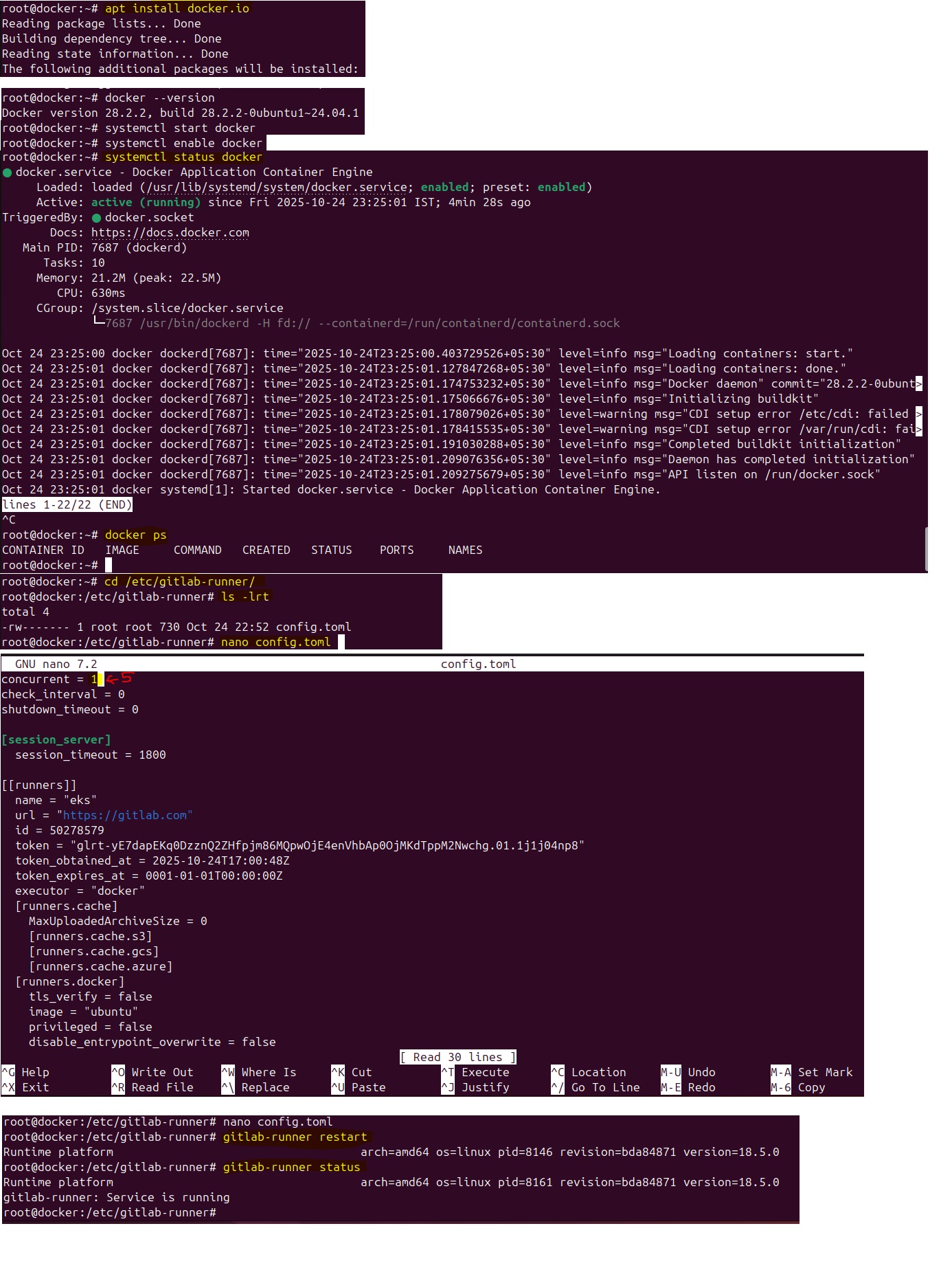This screenshot has height=1270, width=952.
Task: Click the block cursor after docker ps prompt
Action: click(108, 565)
